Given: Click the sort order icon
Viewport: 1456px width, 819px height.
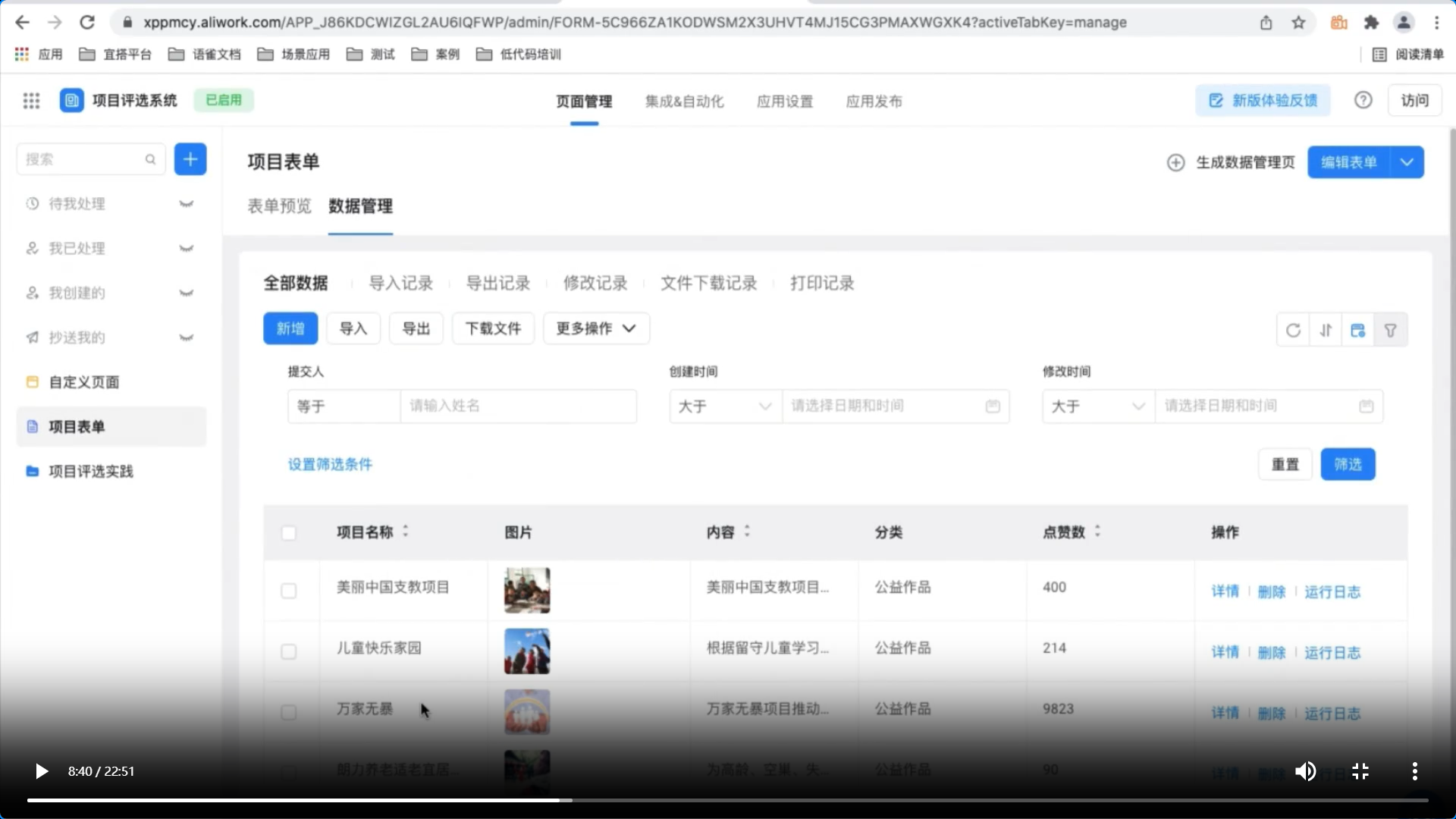Looking at the screenshot, I should pos(1326,330).
